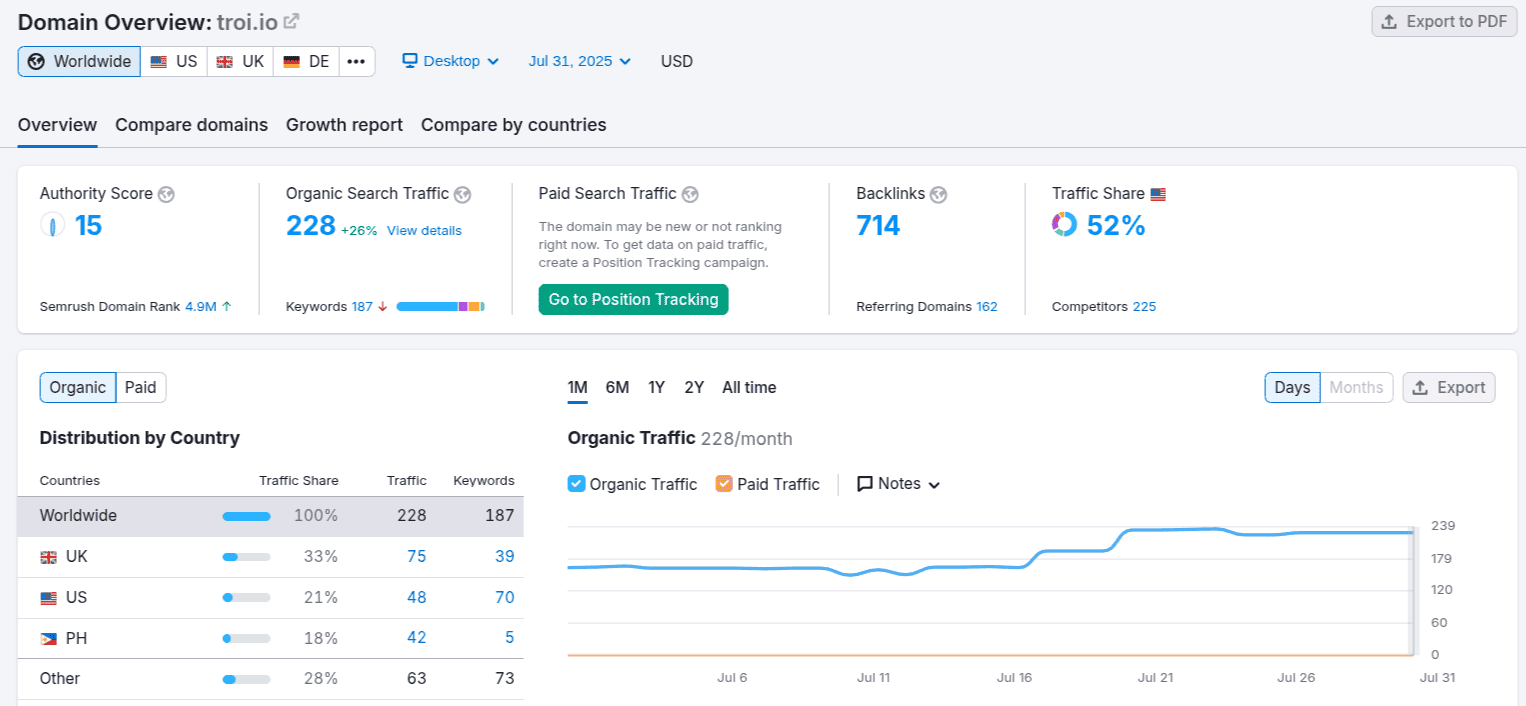Image resolution: width=1526 pixels, height=706 pixels.
Task: Select the 1M time range
Action: pyautogui.click(x=577, y=388)
